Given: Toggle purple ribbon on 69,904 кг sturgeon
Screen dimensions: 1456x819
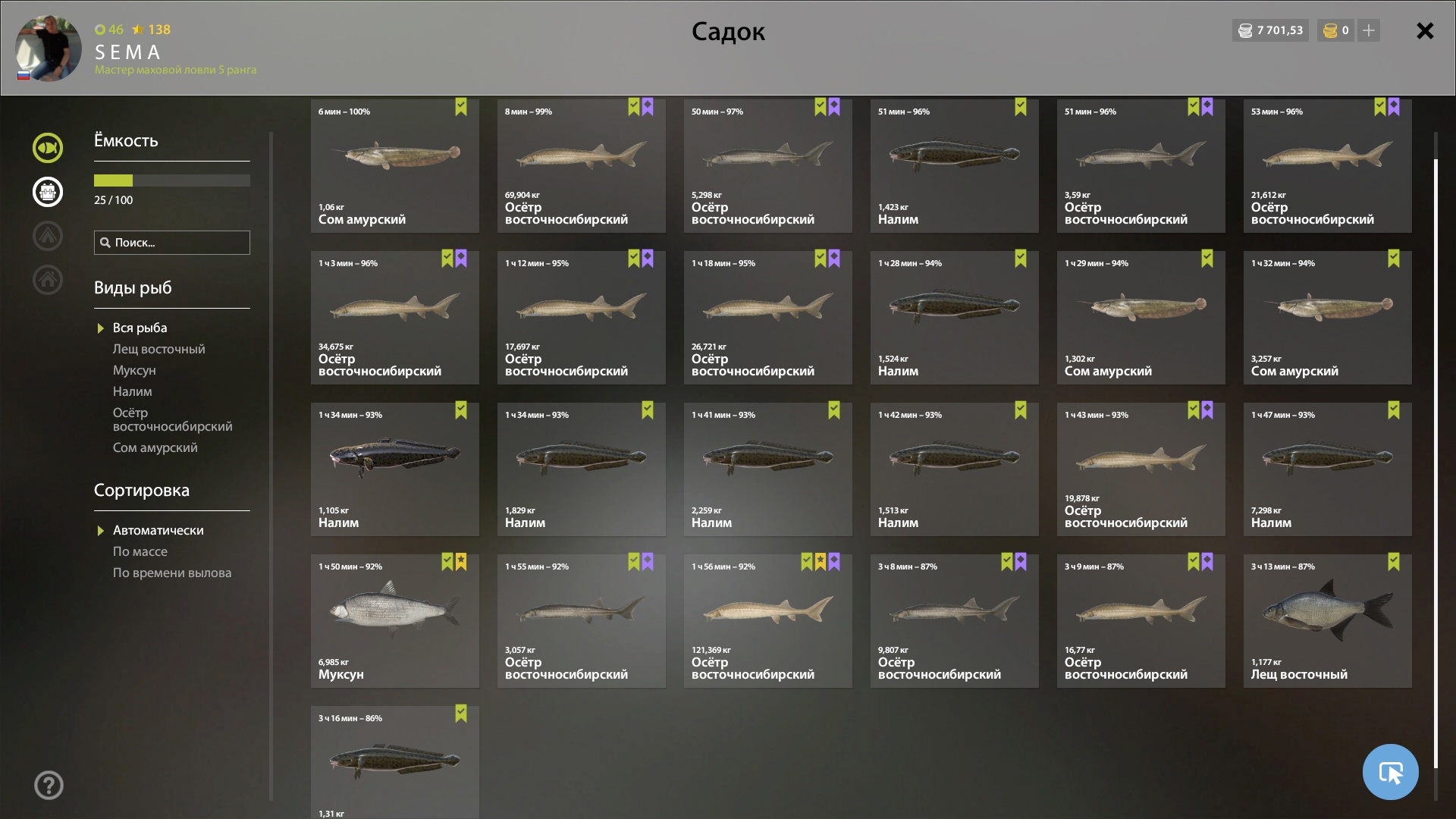Looking at the screenshot, I should pyautogui.click(x=648, y=107).
